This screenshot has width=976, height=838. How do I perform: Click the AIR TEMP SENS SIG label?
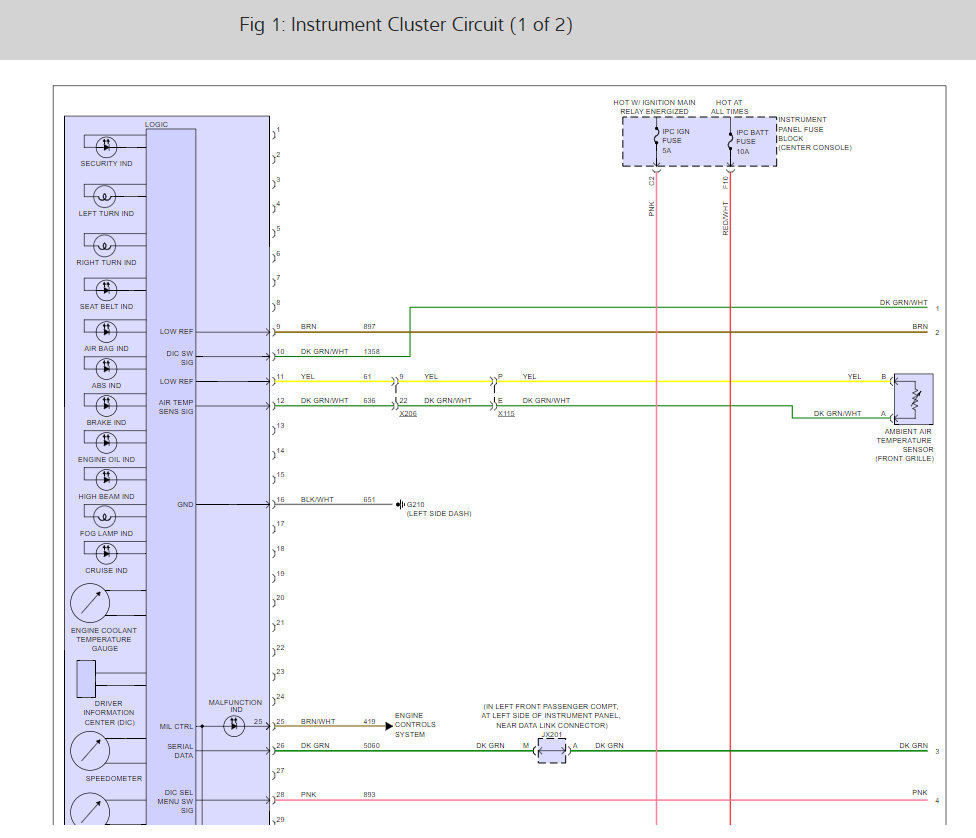coord(176,407)
